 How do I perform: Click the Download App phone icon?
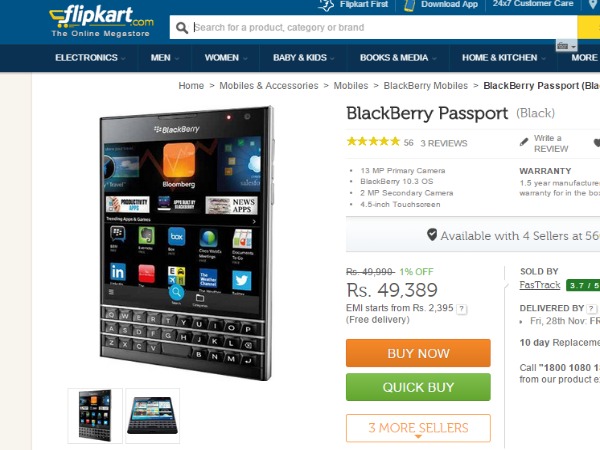tap(409, 5)
